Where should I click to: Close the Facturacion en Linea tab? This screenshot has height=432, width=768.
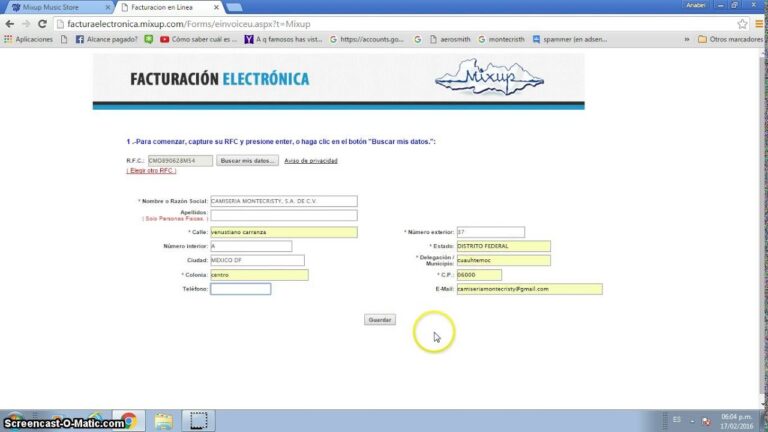pyautogui.click(x=216, y=7)
